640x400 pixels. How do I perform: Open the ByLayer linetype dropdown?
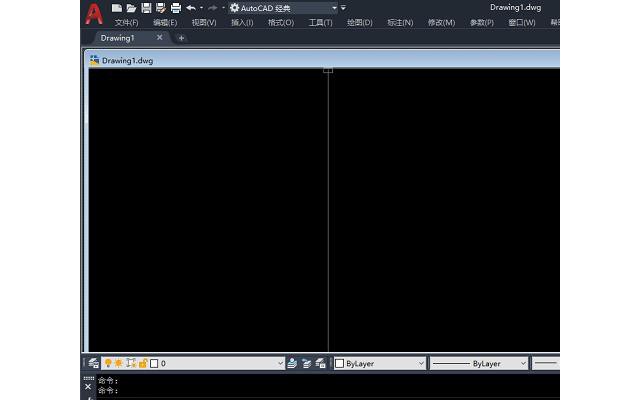[479, 363]
